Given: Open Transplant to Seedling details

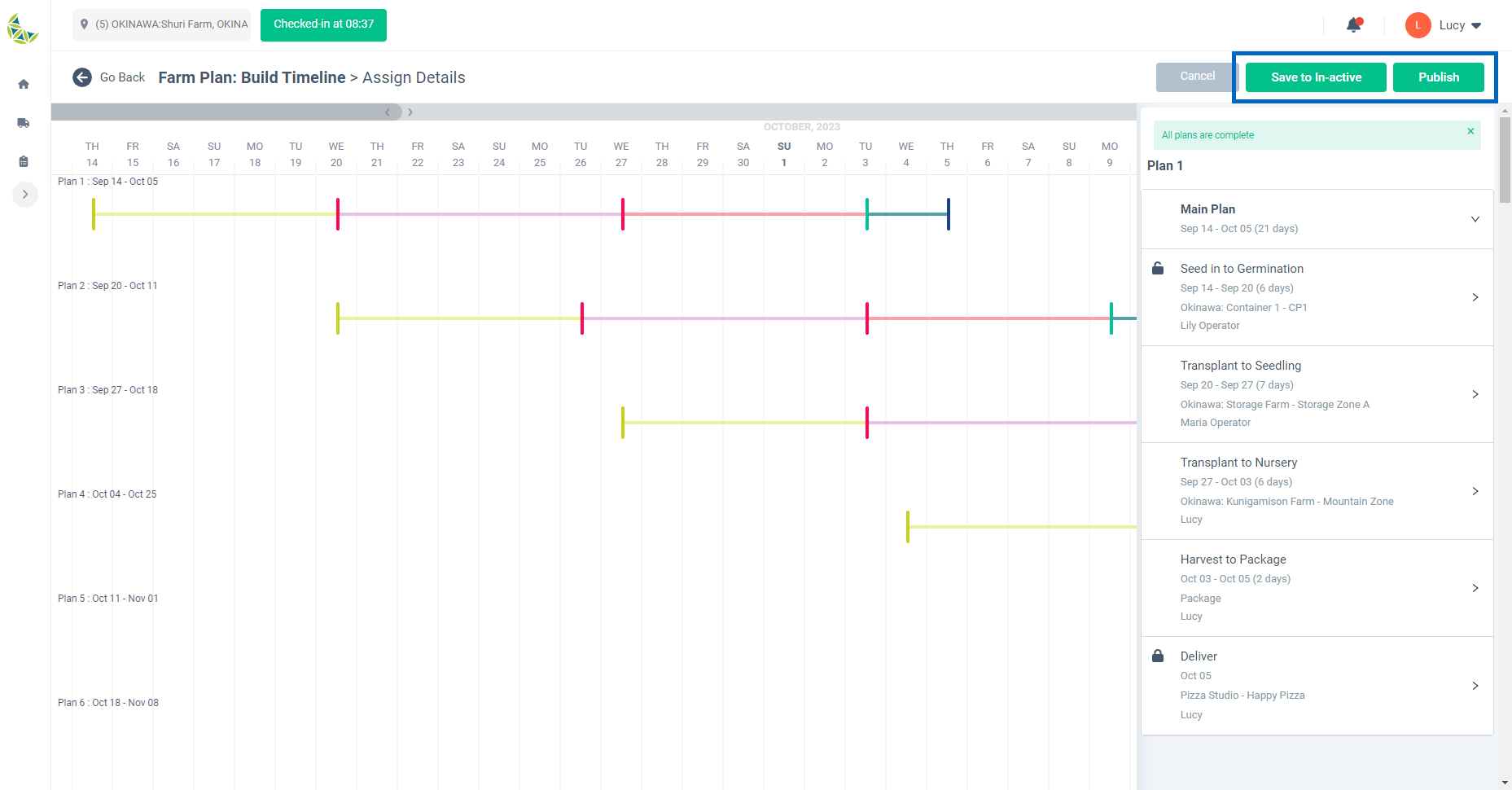Looking at the screenshot, I should (1475, 394).
